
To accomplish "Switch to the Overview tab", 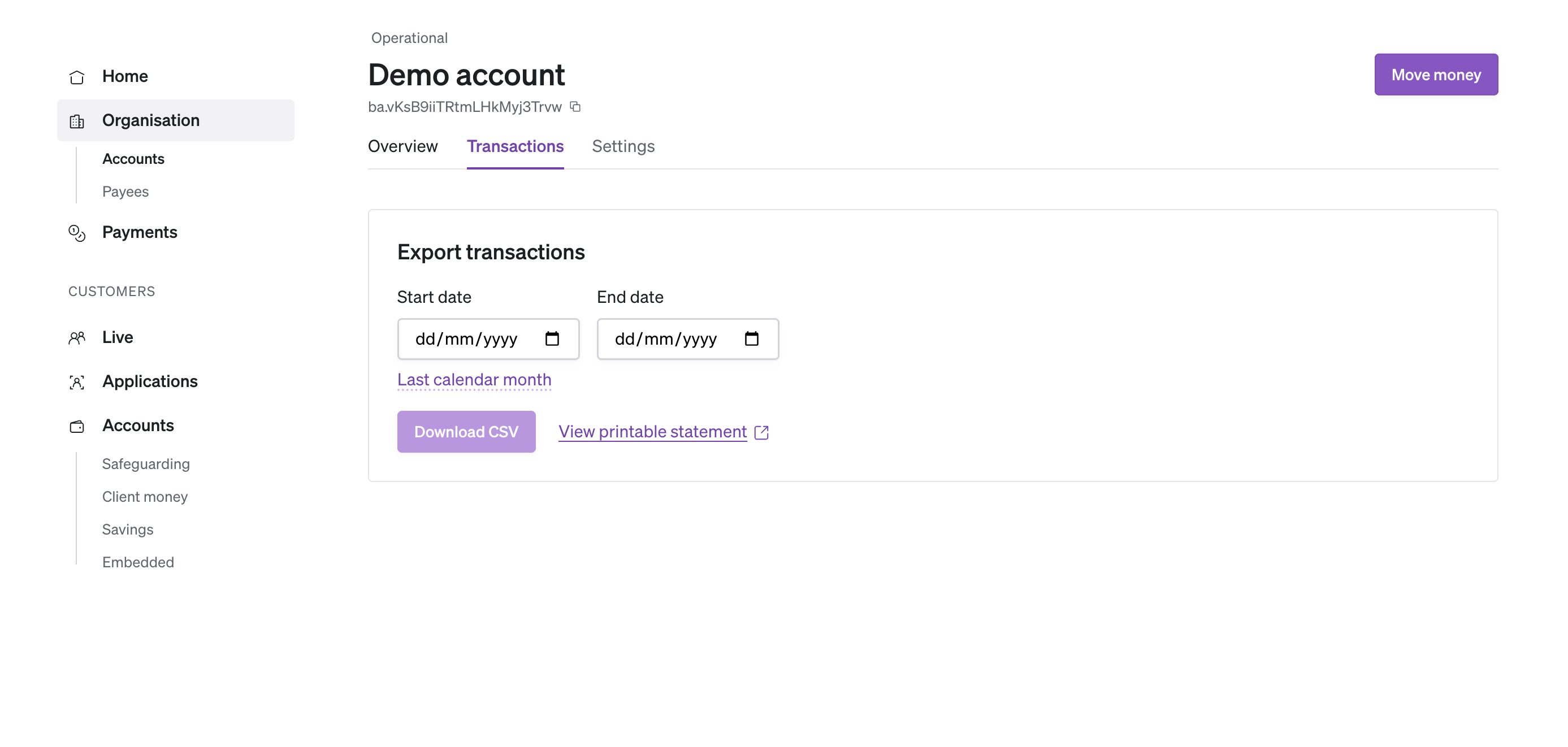I will (402, 146).
